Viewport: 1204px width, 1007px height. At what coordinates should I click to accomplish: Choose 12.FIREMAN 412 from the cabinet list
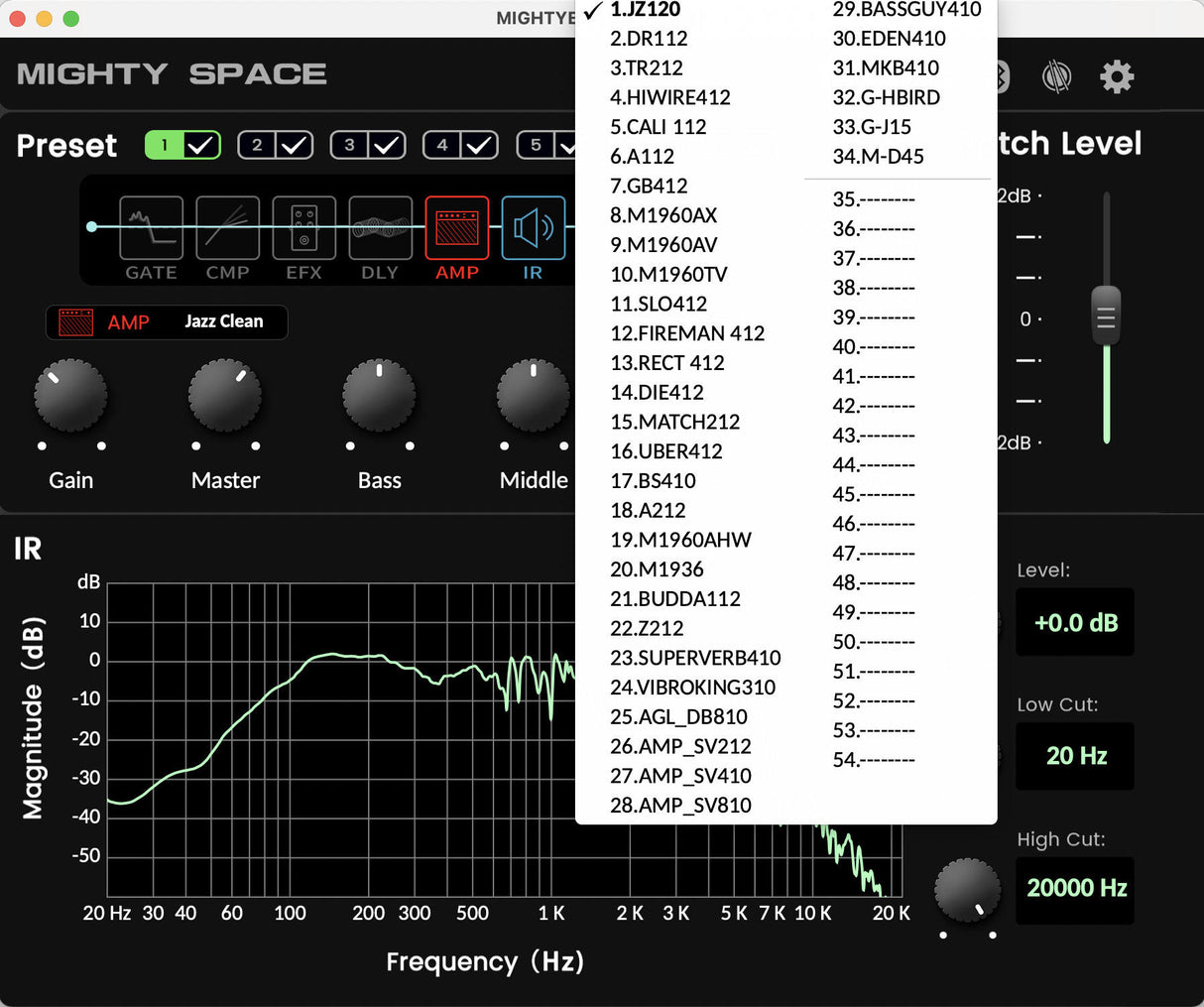click(x=687, y=333)
